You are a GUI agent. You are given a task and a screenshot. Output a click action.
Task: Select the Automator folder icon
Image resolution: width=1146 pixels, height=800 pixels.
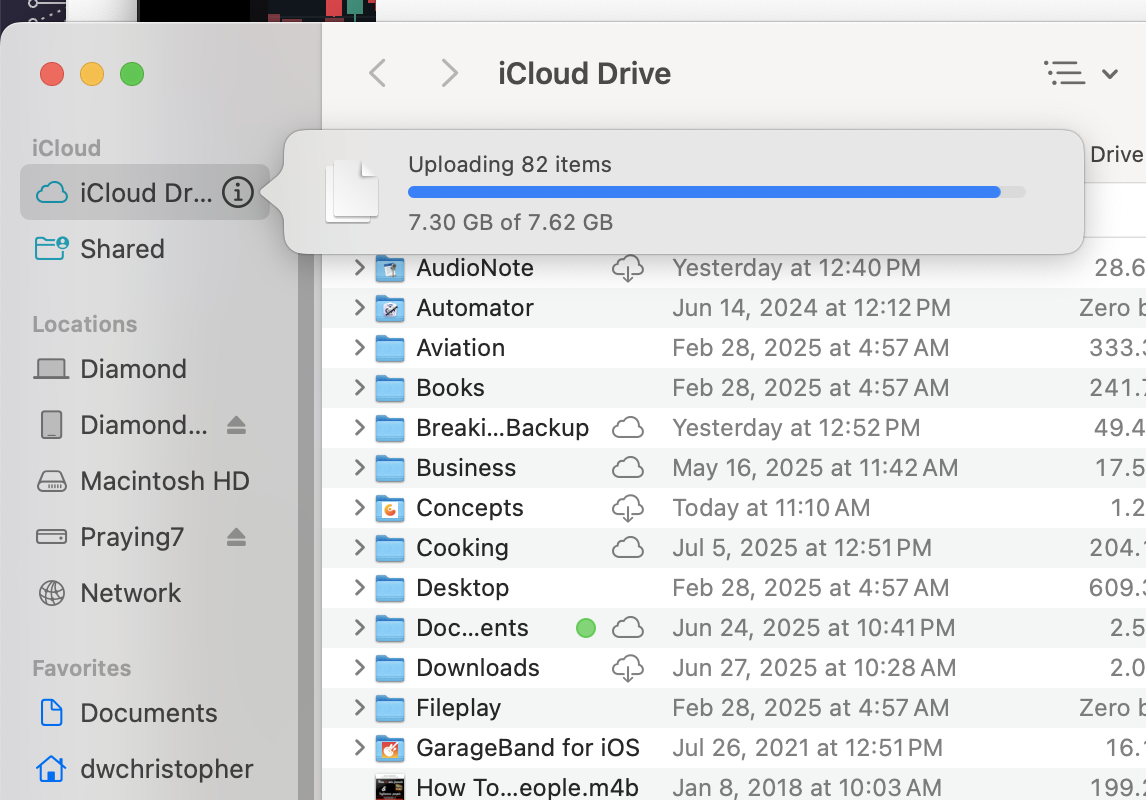tap(390, 308)
